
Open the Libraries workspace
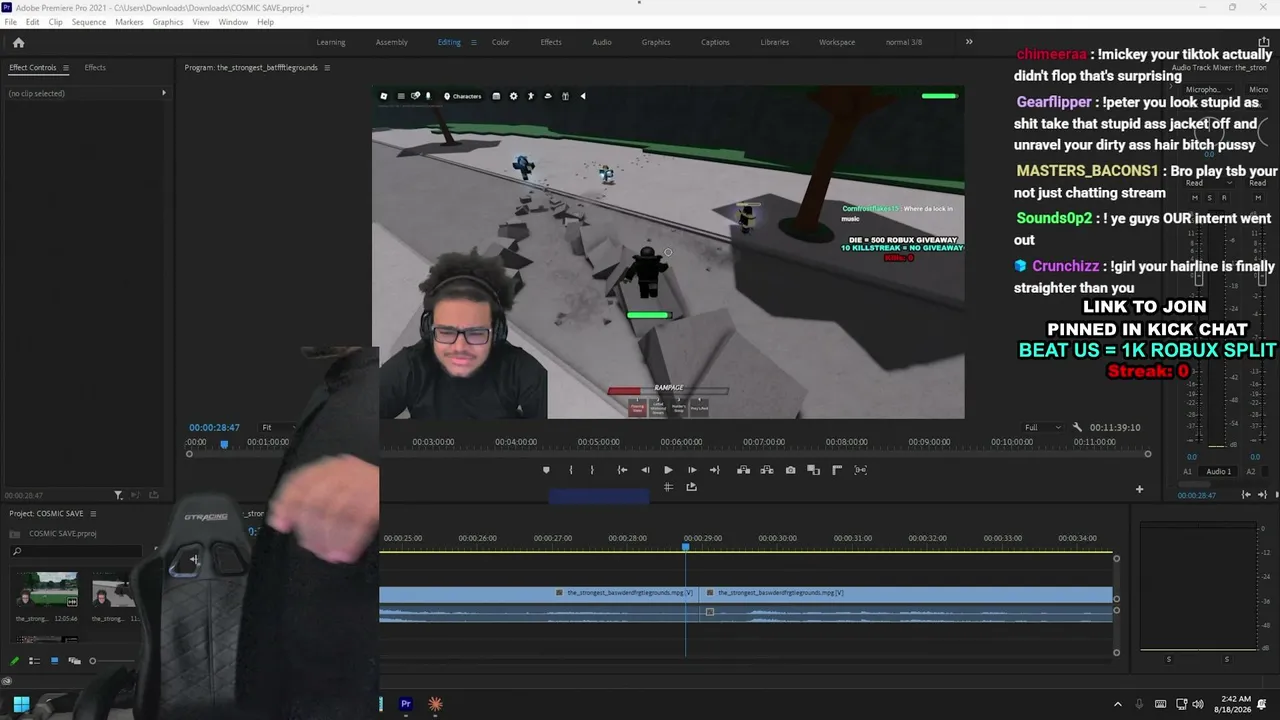tap(774, 42)
